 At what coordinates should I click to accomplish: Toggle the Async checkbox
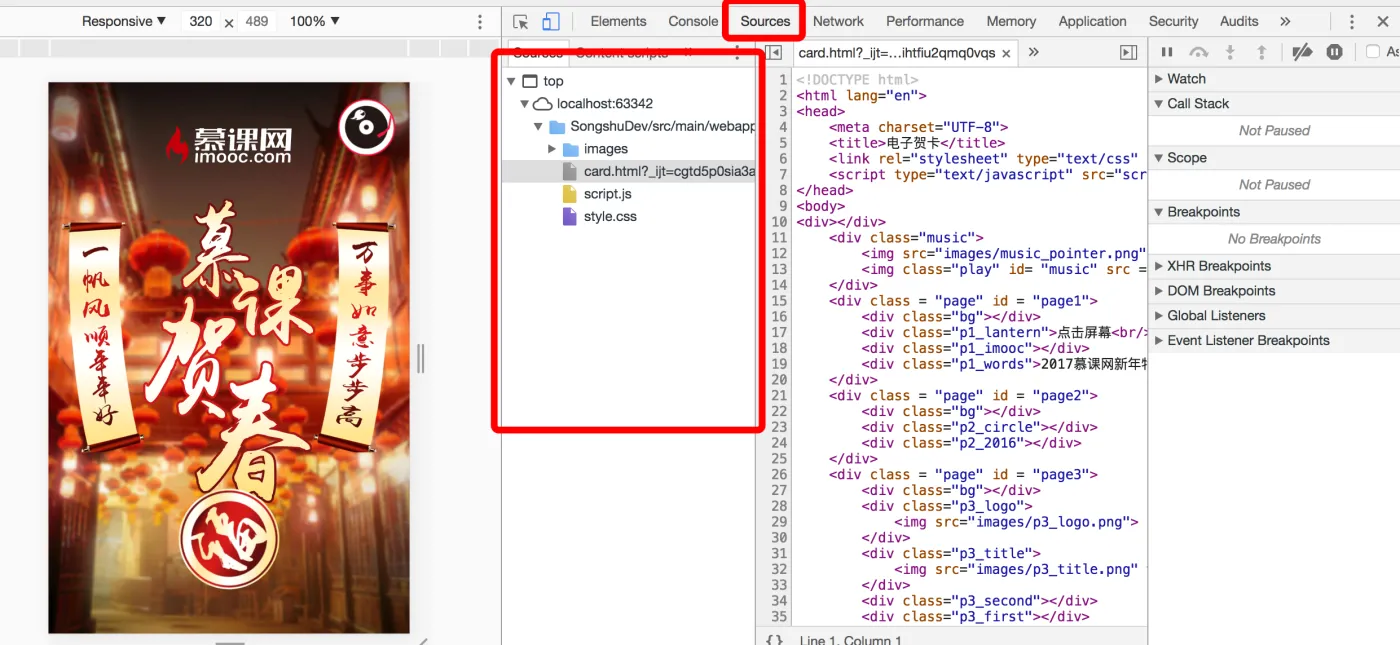1373,53
